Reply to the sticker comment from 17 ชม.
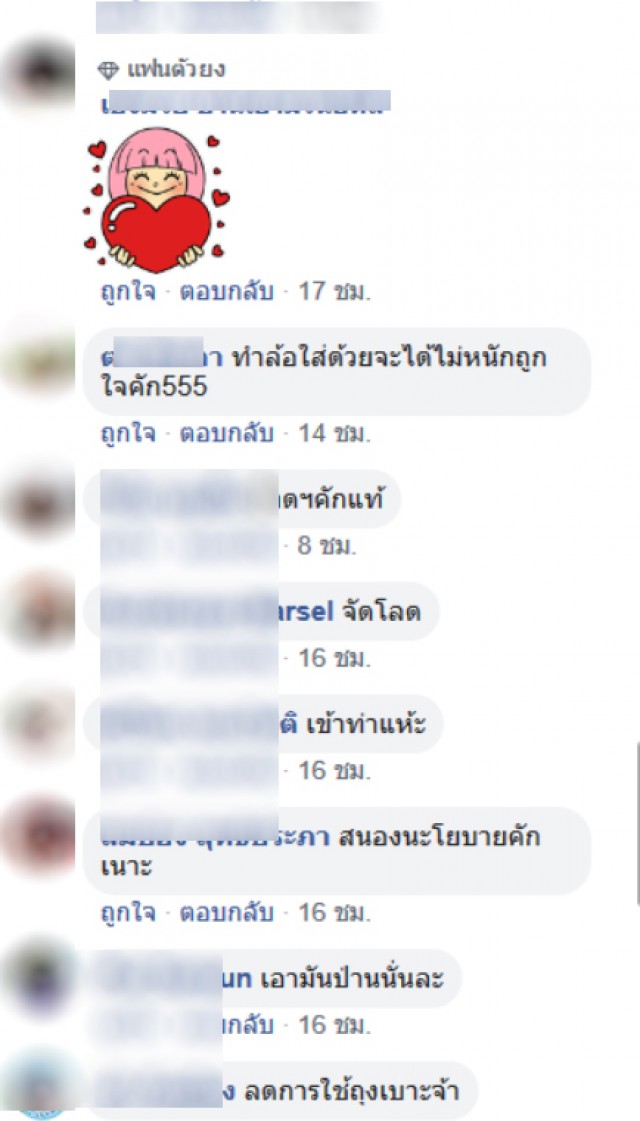The width and height of the screenshot is (640, 1121). pos(226,293)
